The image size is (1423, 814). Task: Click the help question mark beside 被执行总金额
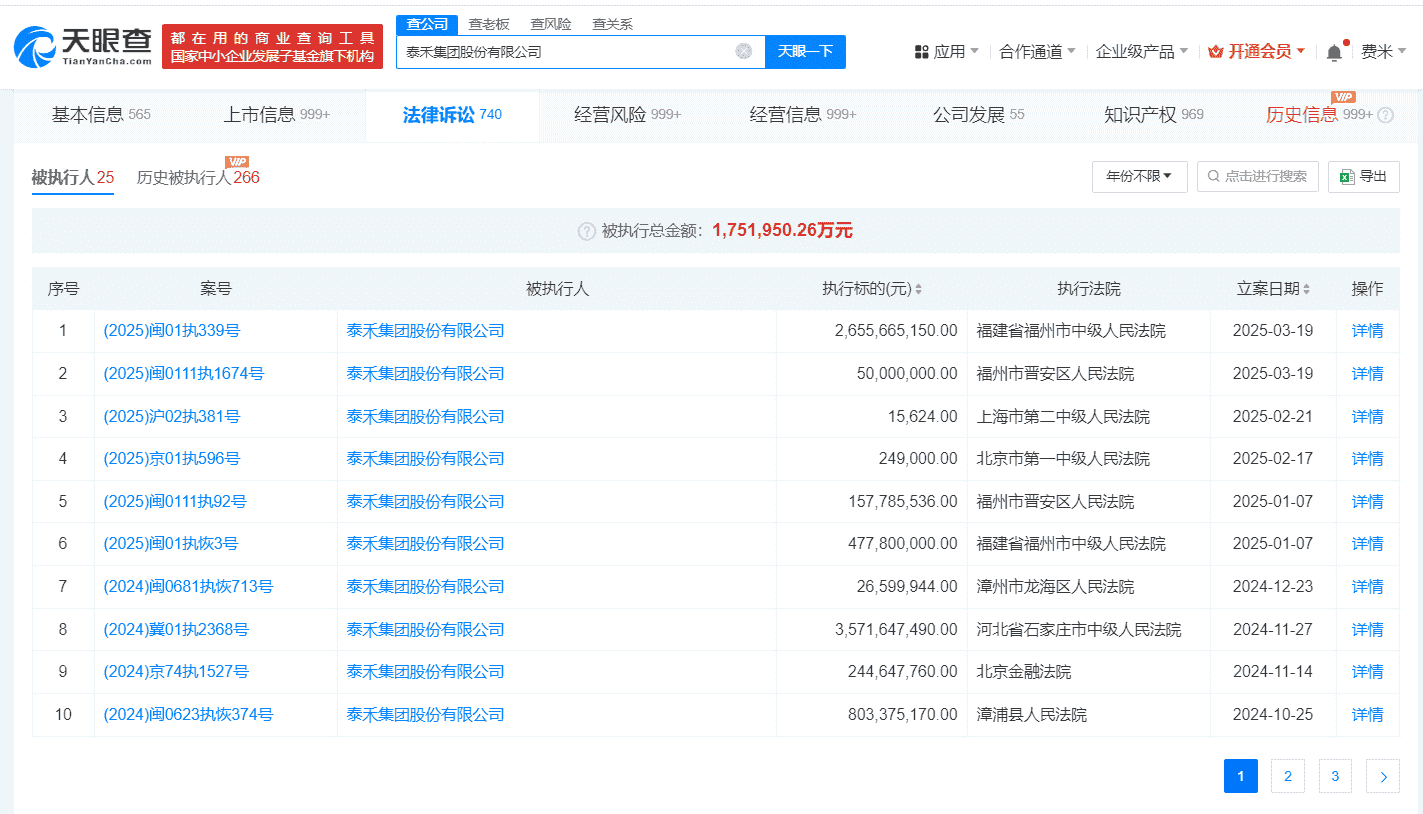tap(585, 230)
